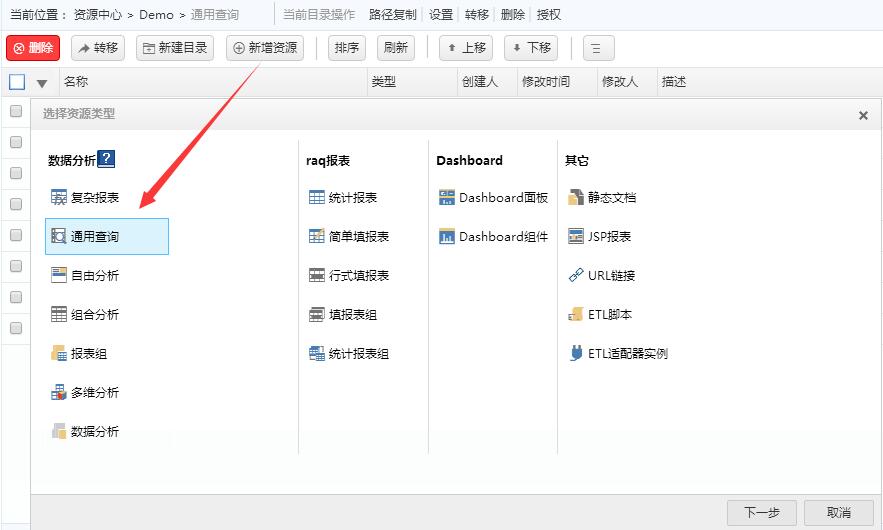Select the 复杂报表 resource type icon

point(59,198)
